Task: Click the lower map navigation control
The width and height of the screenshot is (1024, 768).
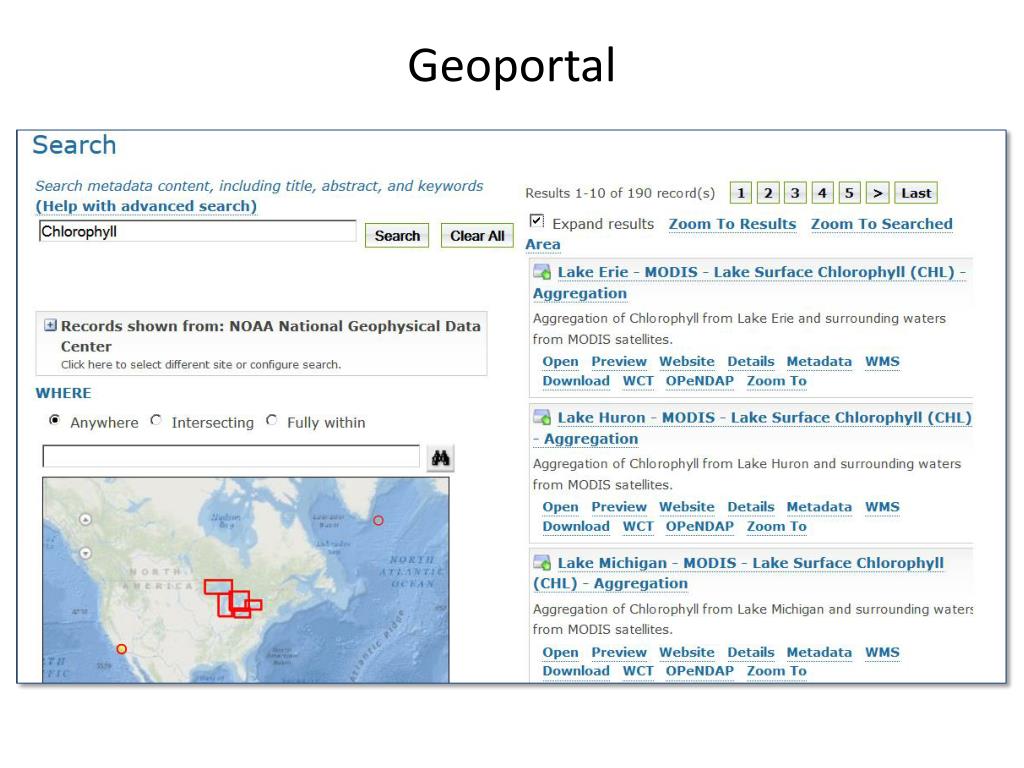Action: coord(86,553)
